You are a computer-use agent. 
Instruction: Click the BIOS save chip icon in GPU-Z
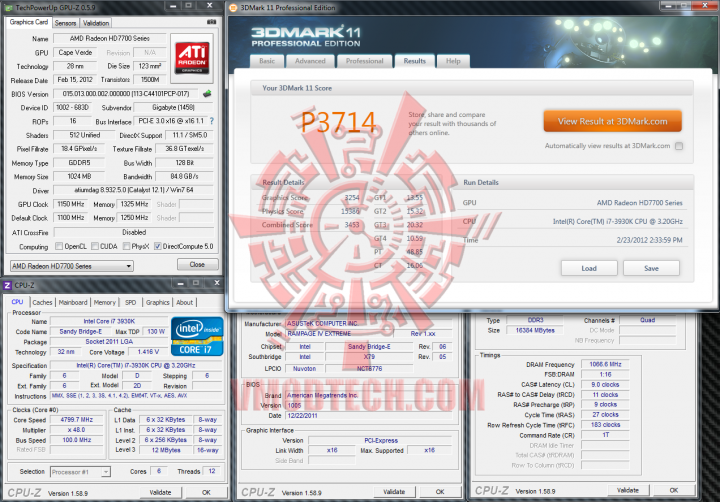pyautogui.click(x=207, y=94)
